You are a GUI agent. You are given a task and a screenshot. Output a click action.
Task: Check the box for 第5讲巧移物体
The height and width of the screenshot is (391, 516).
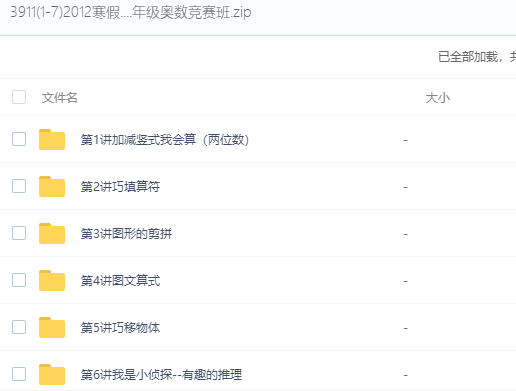point(19,327)
